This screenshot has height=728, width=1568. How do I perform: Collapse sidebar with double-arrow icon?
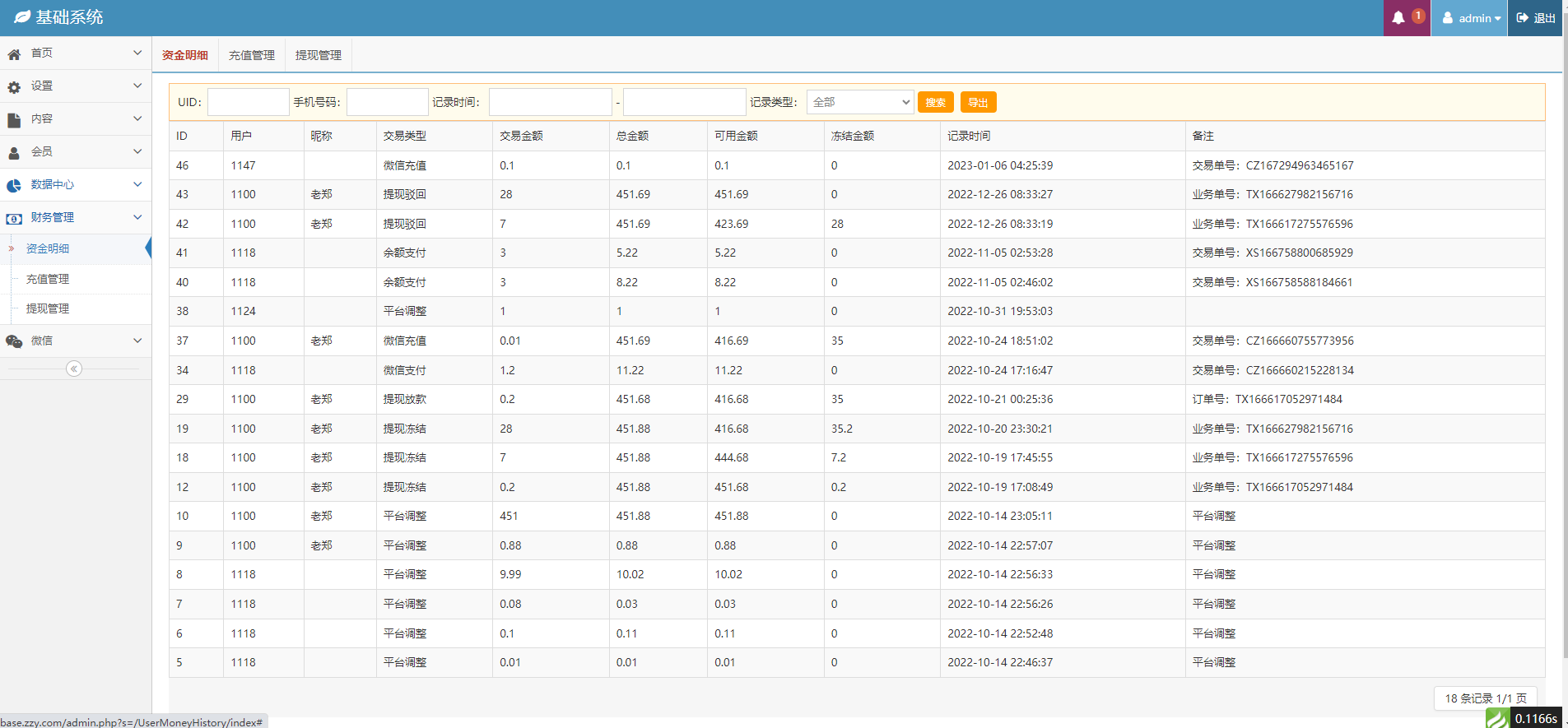74,369
